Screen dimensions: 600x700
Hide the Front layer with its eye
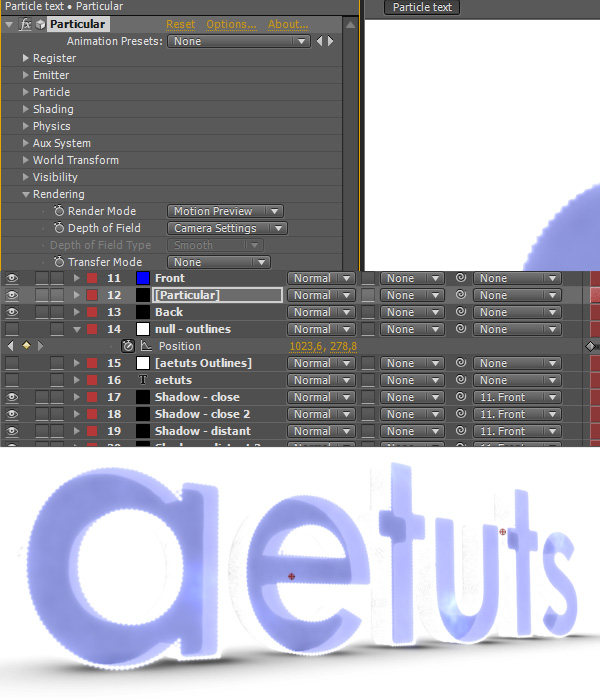point(12,278)
